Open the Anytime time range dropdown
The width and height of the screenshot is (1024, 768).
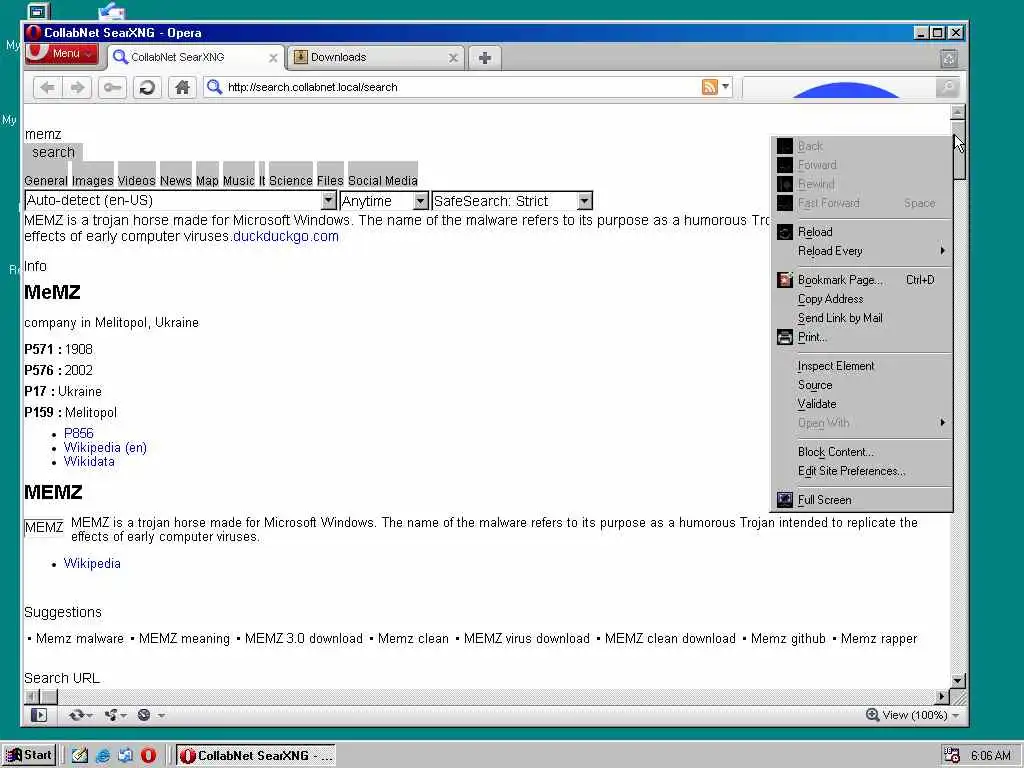coord(384,200)
